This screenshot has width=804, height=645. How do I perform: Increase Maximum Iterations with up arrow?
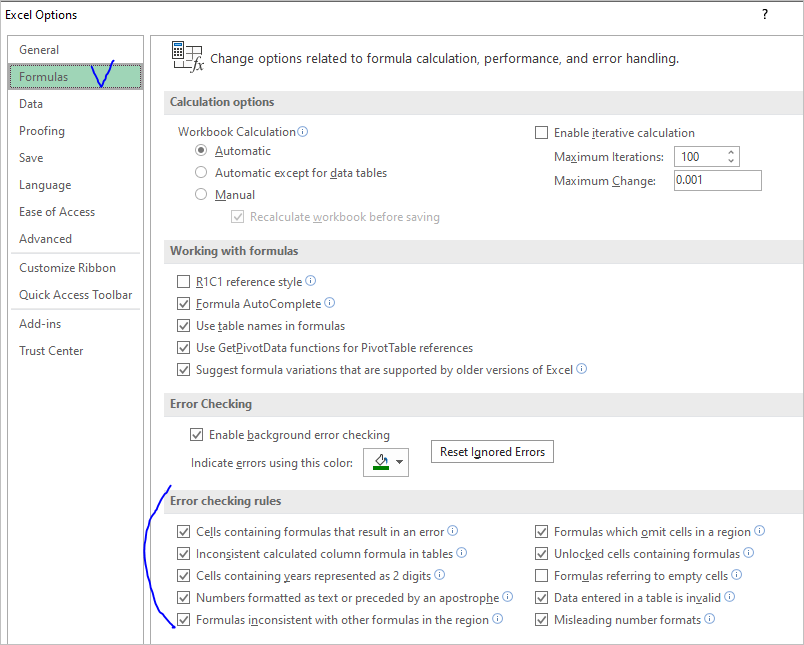pos(731,152)
